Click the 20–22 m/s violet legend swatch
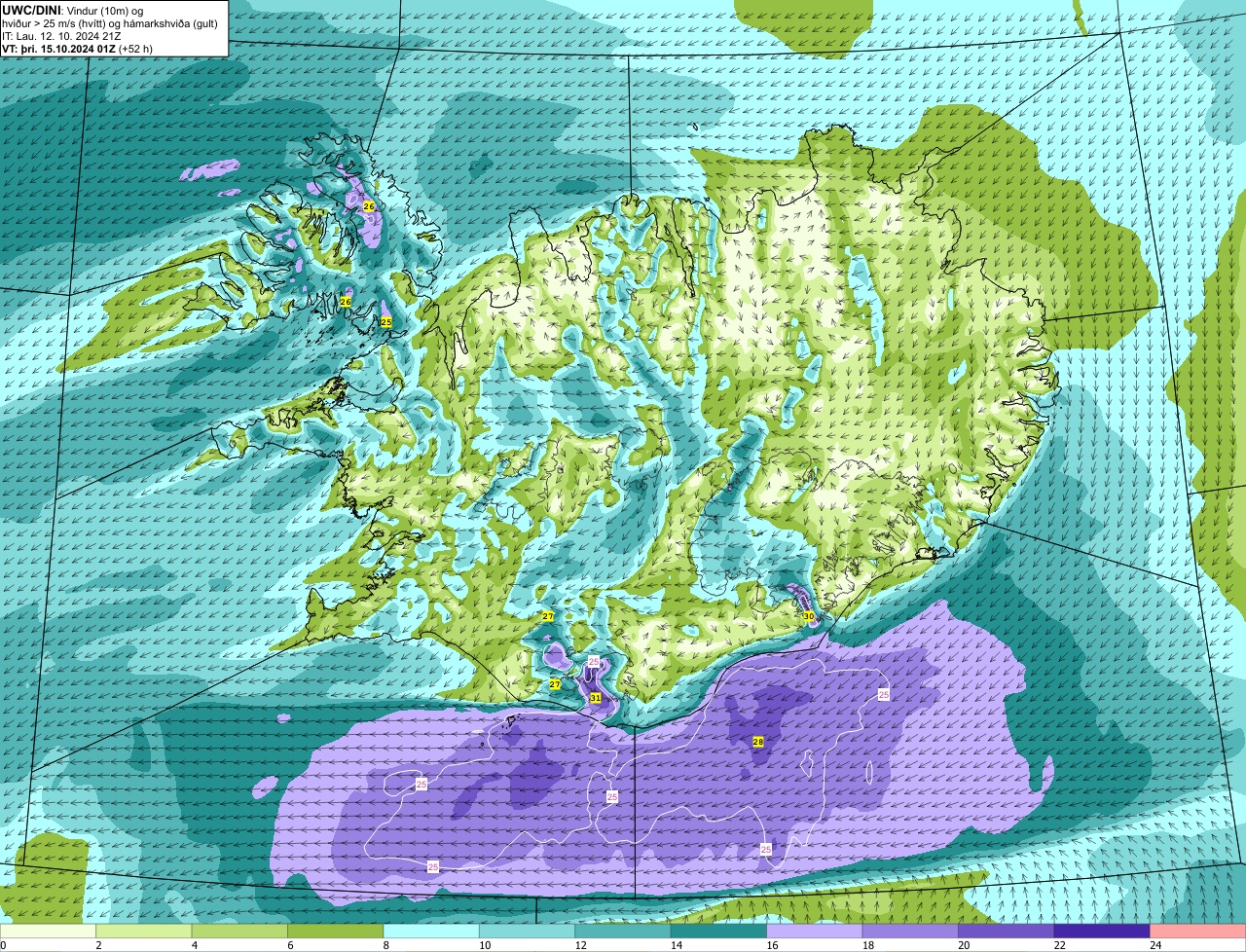The height and width of the screenshot is (952, 1246). pos(1006,932)
